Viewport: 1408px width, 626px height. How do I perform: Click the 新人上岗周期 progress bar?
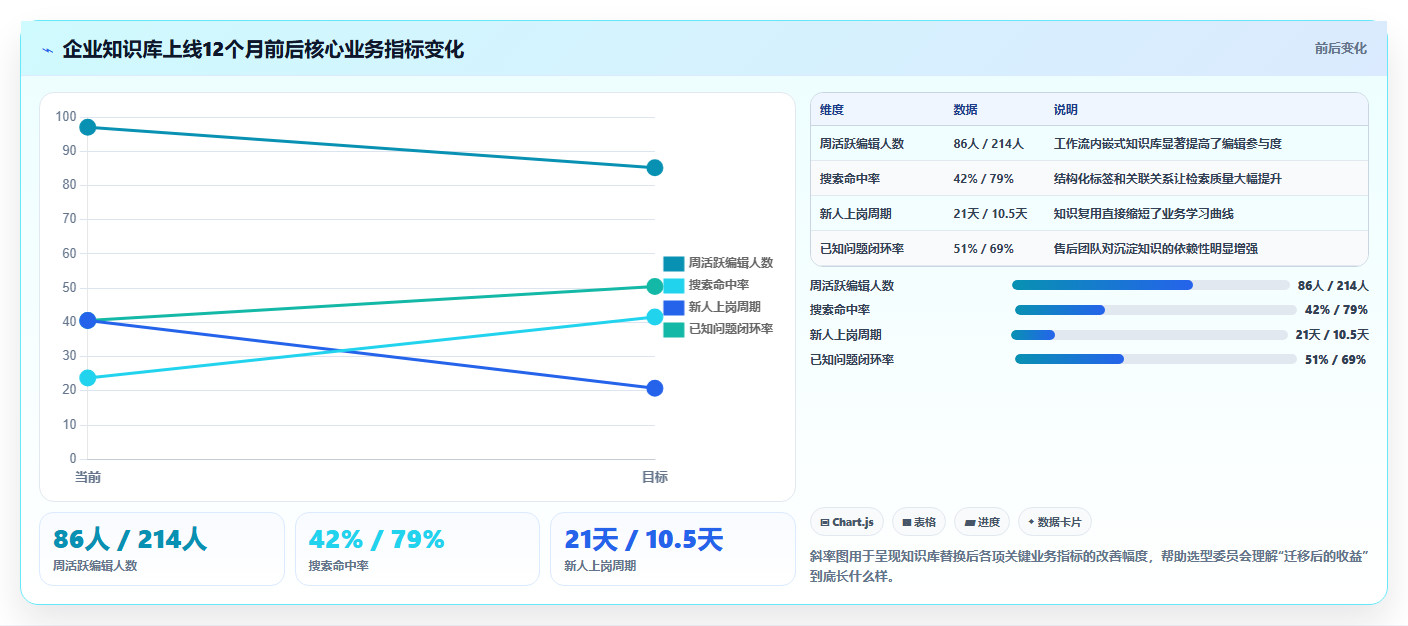click(1149, 335)
